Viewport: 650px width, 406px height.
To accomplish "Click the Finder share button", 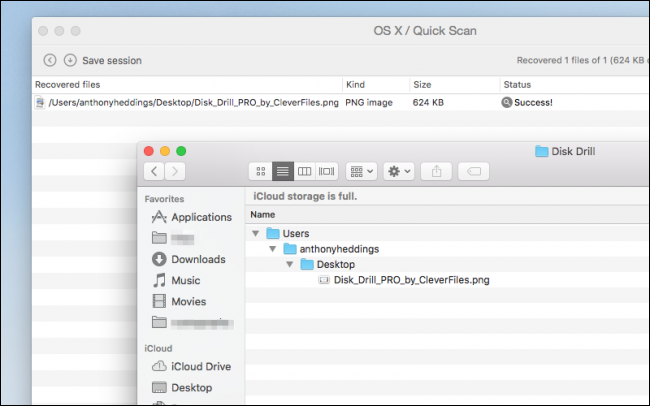I will [x=436, y=171].
